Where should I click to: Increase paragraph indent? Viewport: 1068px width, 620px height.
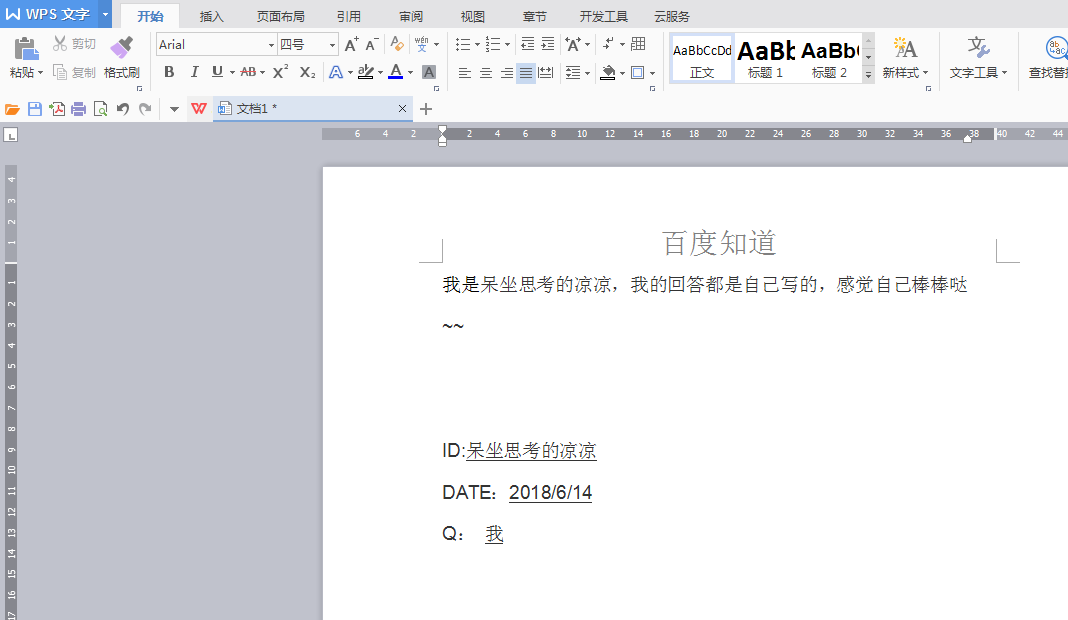pos(548,44)
